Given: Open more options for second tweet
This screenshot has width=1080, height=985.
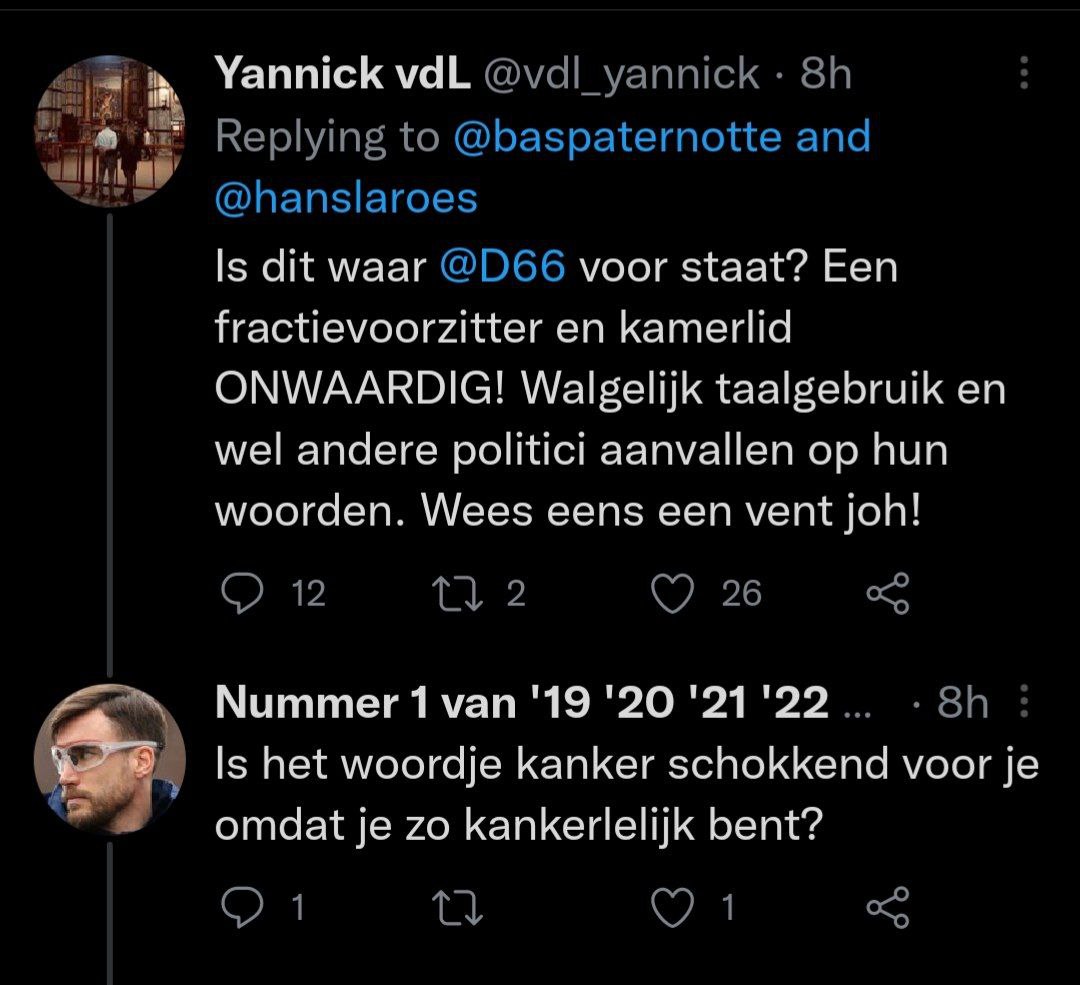Looking at the screenshot, I should point(1023,704).
